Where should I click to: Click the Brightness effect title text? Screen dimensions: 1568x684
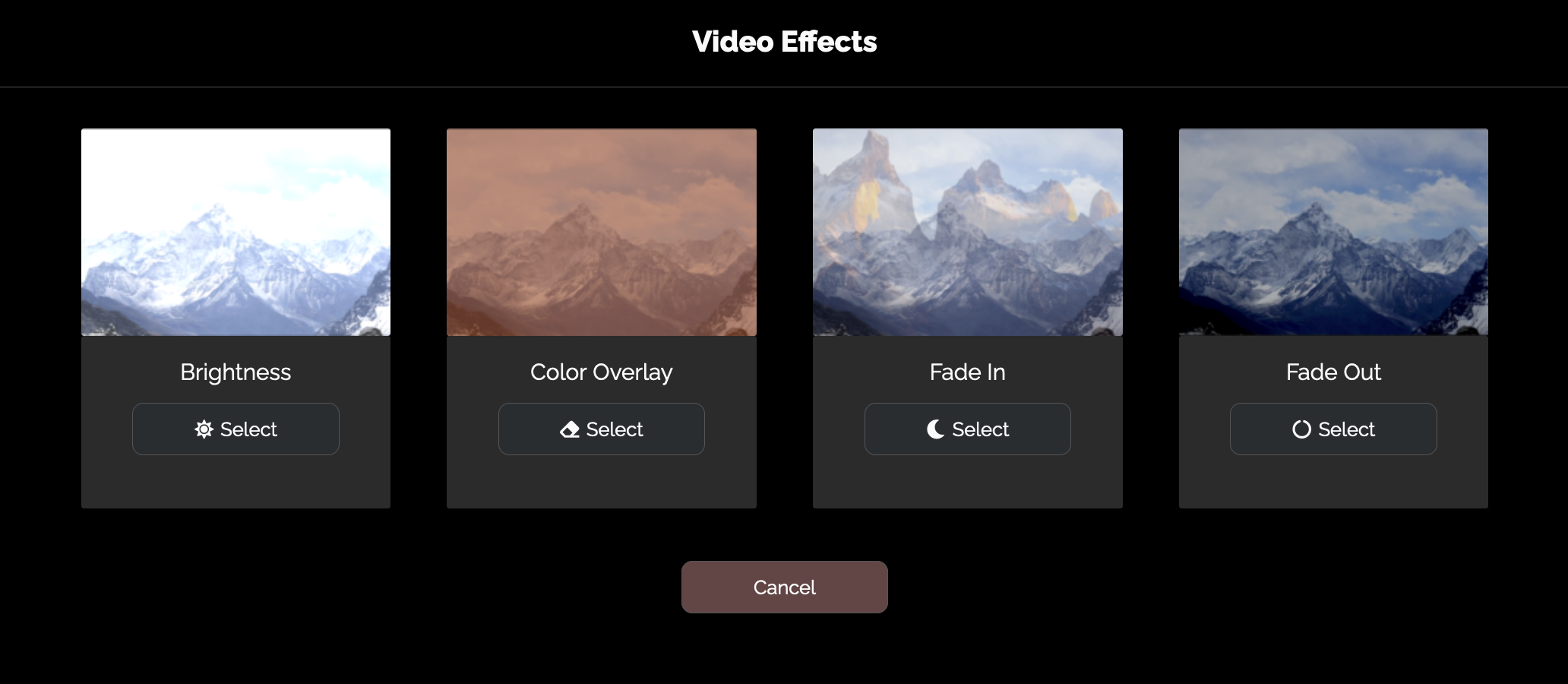pyautogui.click(x=236, y=372)
